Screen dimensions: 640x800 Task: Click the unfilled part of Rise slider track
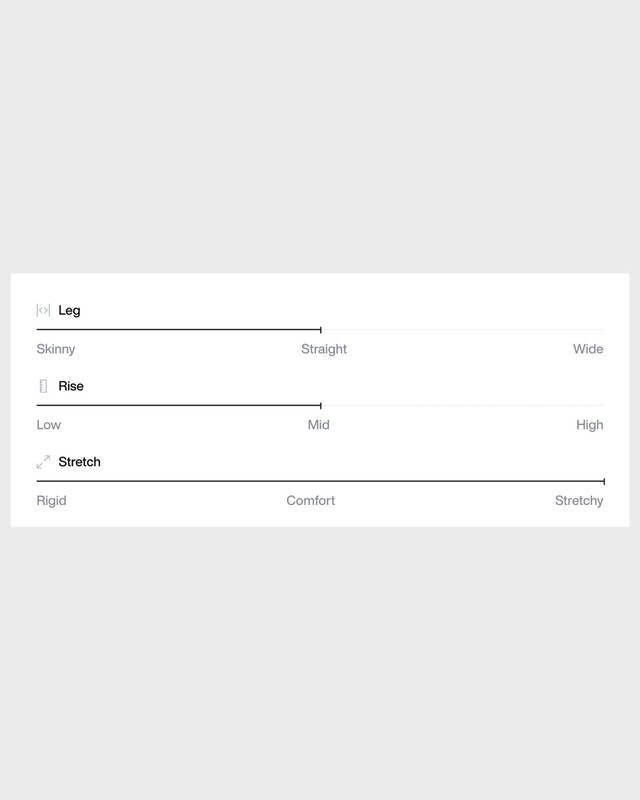(462, 405)
